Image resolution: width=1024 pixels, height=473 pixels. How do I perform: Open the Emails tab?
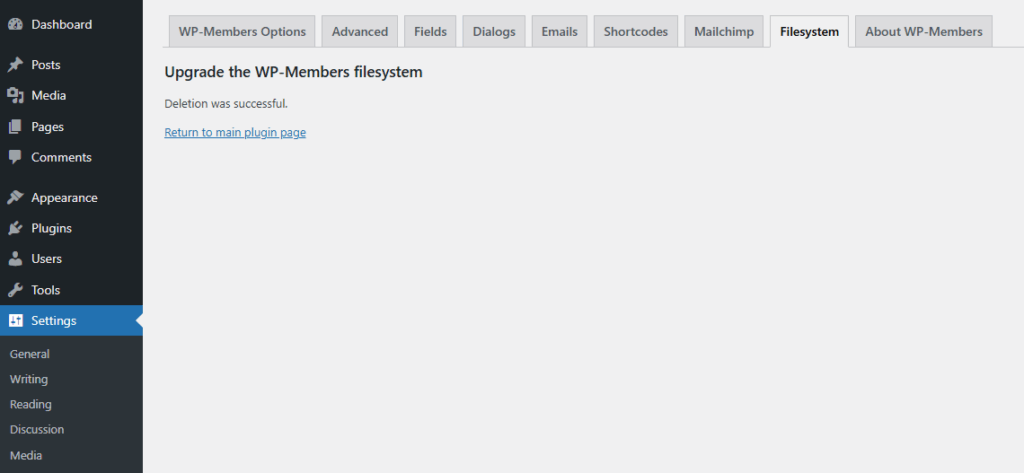[x=559, y=32]
